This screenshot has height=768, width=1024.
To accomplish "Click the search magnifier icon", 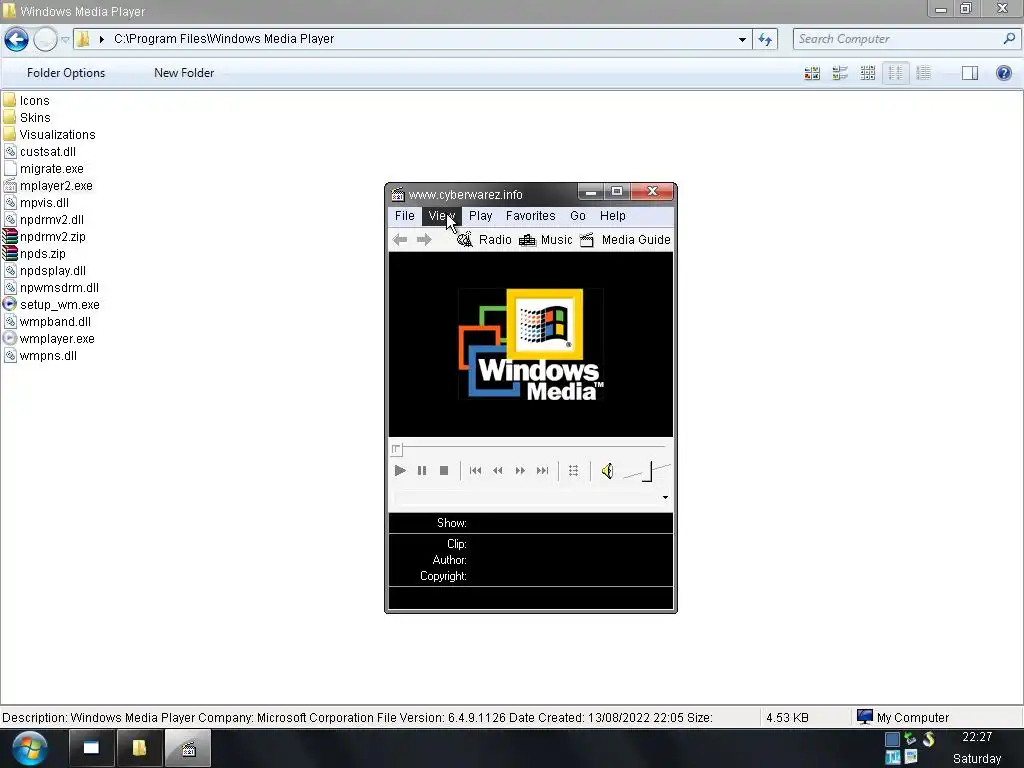I will (x=1009, y=39).
